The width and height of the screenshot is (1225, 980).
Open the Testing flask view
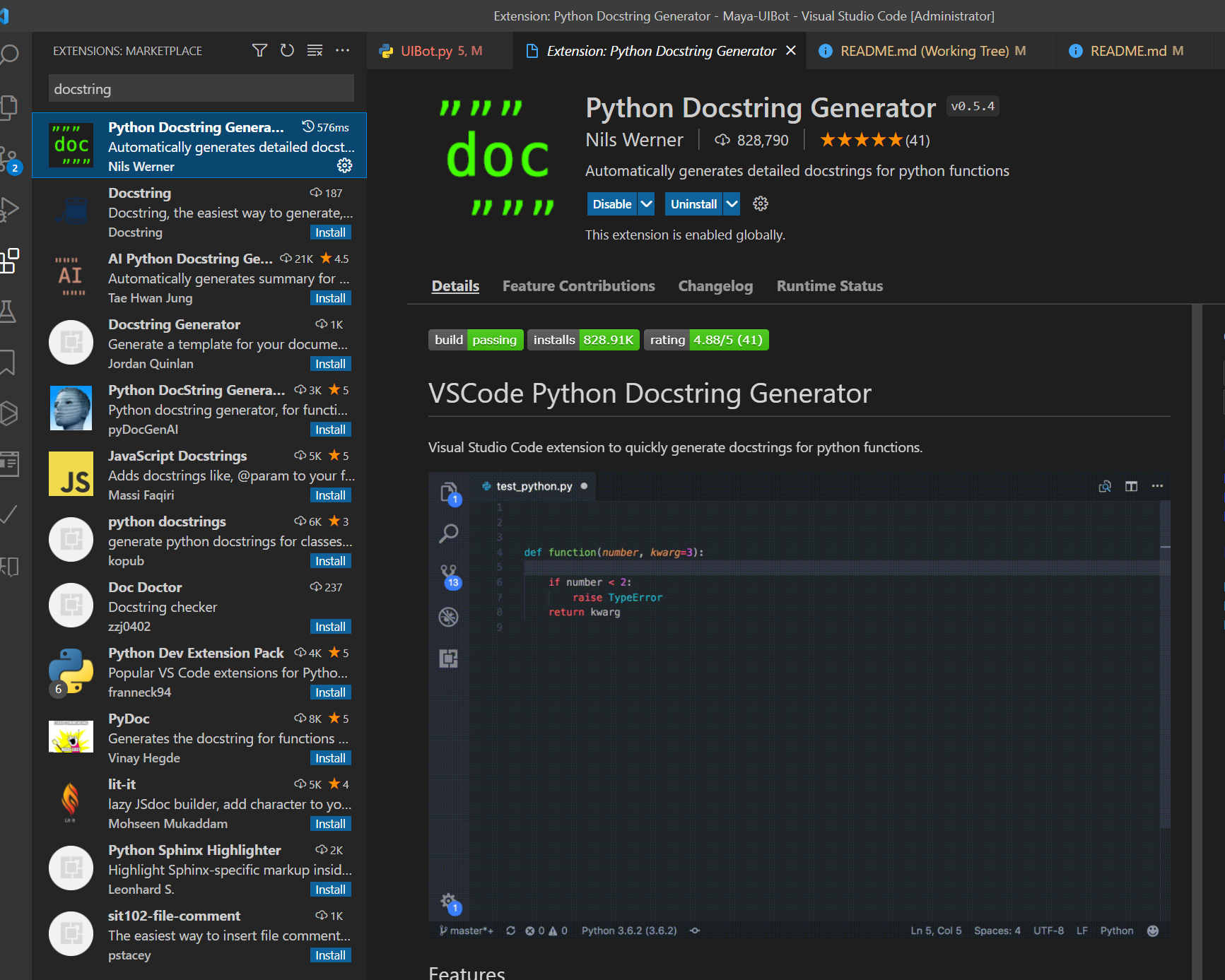8,312
